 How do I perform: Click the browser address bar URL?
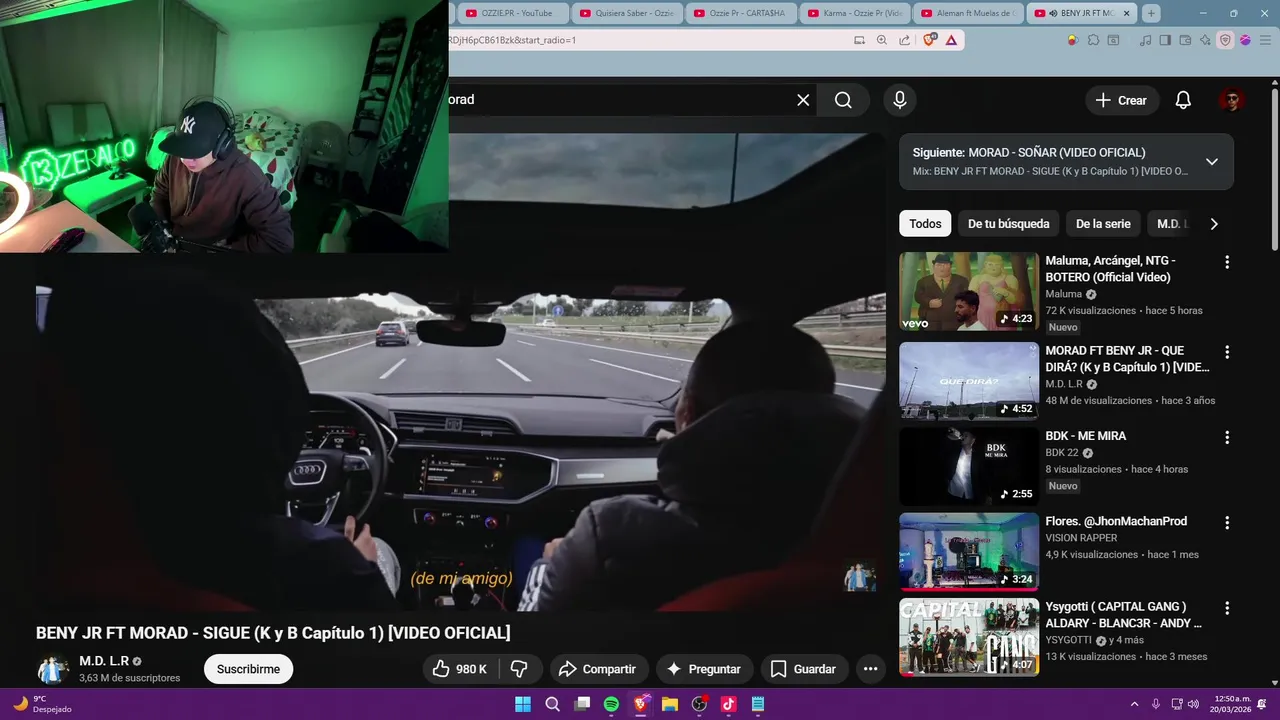coord(650,40)
